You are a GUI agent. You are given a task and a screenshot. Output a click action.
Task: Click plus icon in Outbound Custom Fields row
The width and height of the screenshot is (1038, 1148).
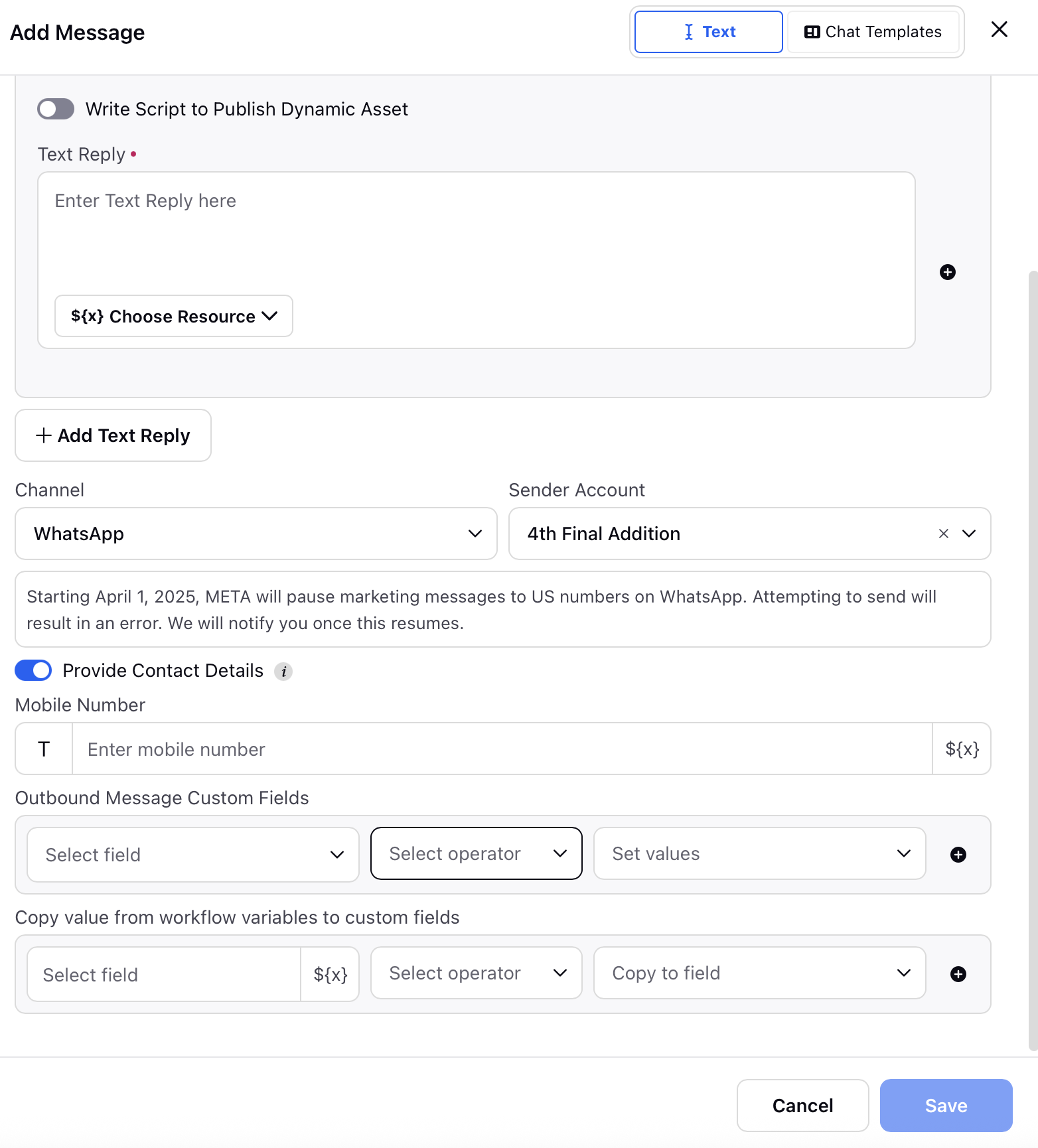(x=958, y=855)
